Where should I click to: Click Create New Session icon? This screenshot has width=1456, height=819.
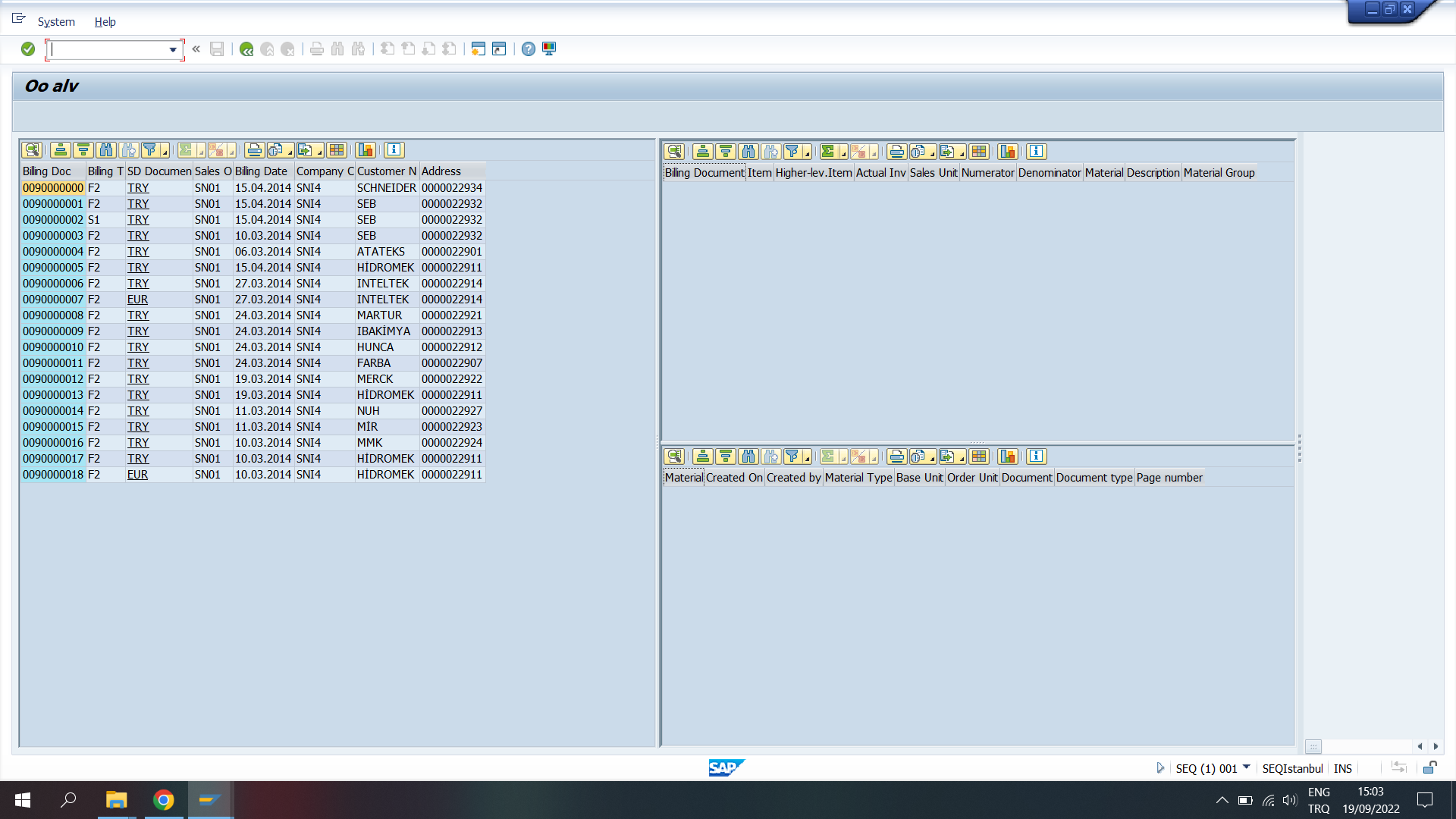478,49
